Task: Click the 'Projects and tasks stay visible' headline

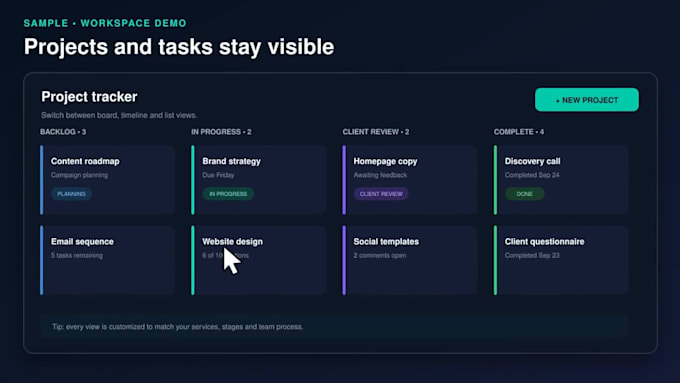Action: pyautogui.click(x=179, y=47)
